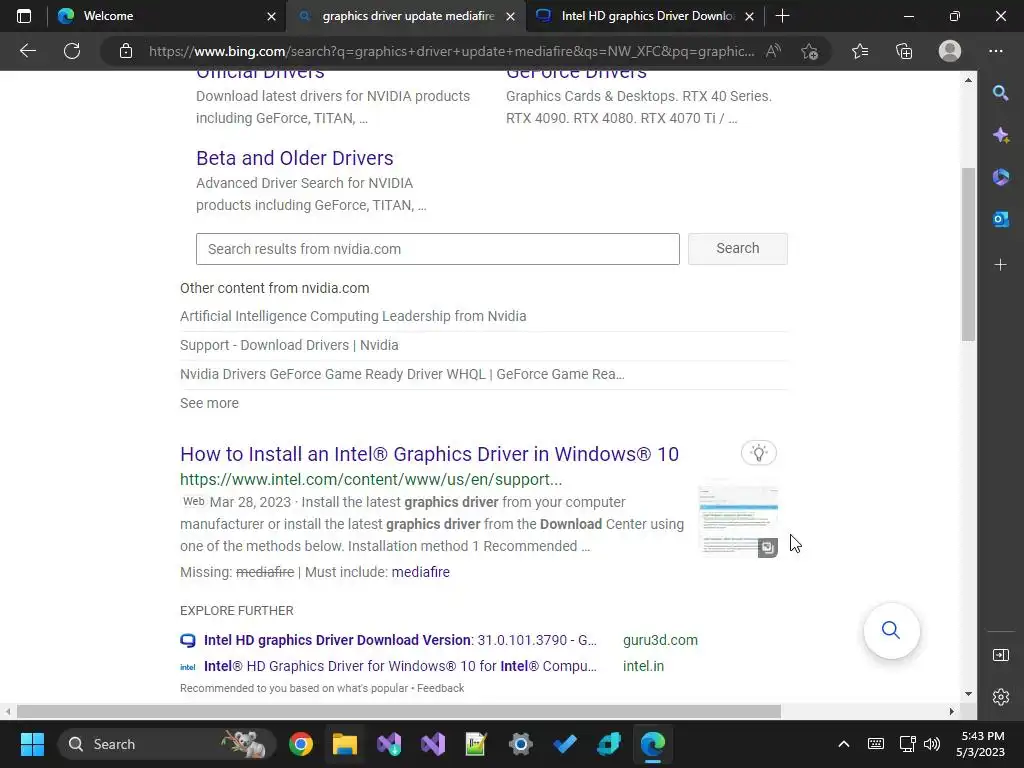Click Must include mediafire link
The height and width of the screenshot is (768, 1024).
(x=420, y=572)
